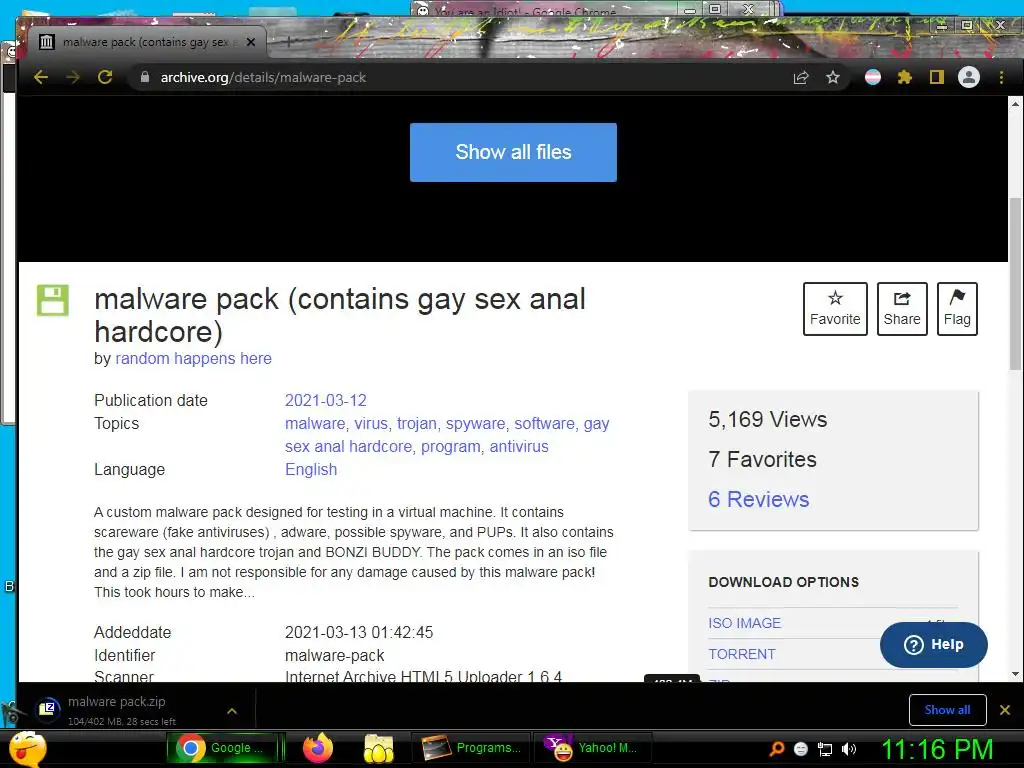Click the Addeddate value 2021-03-13 01:42:45
The width and height of the screenshot is (1024, 768).
click(x=359, y=633)
